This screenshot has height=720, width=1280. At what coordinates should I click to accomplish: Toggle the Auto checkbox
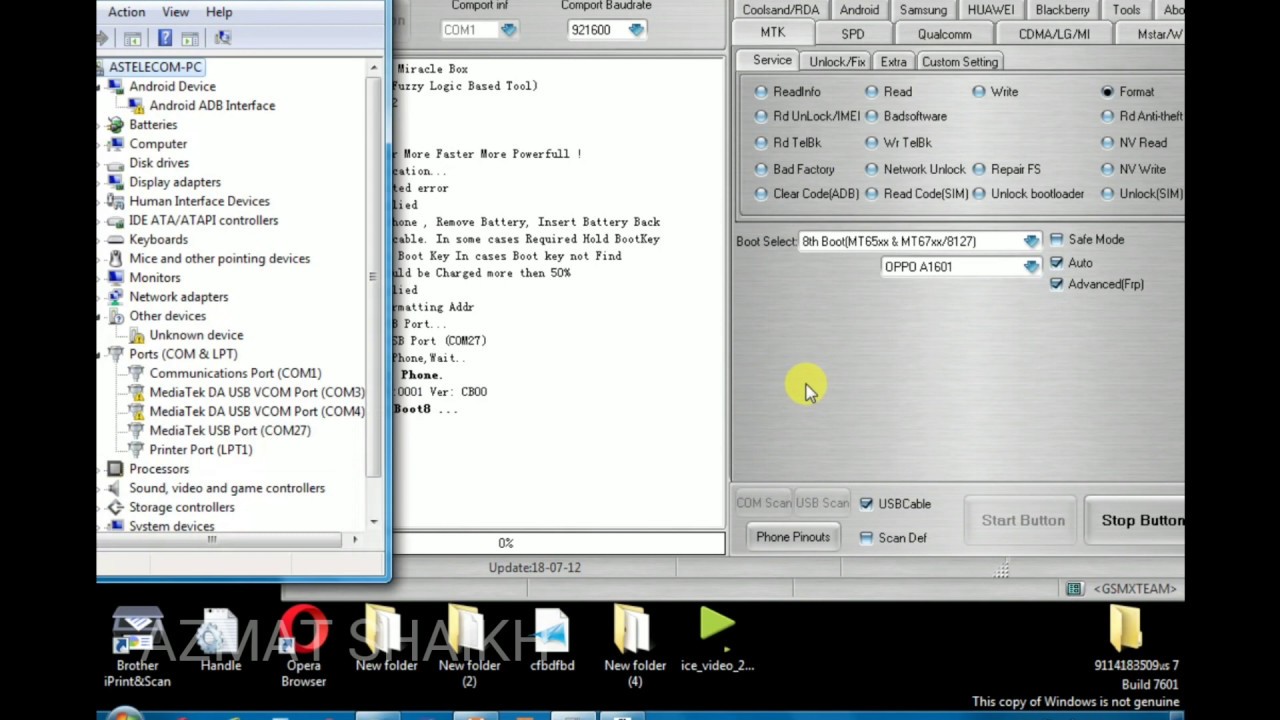click(x=1056, y=263)
